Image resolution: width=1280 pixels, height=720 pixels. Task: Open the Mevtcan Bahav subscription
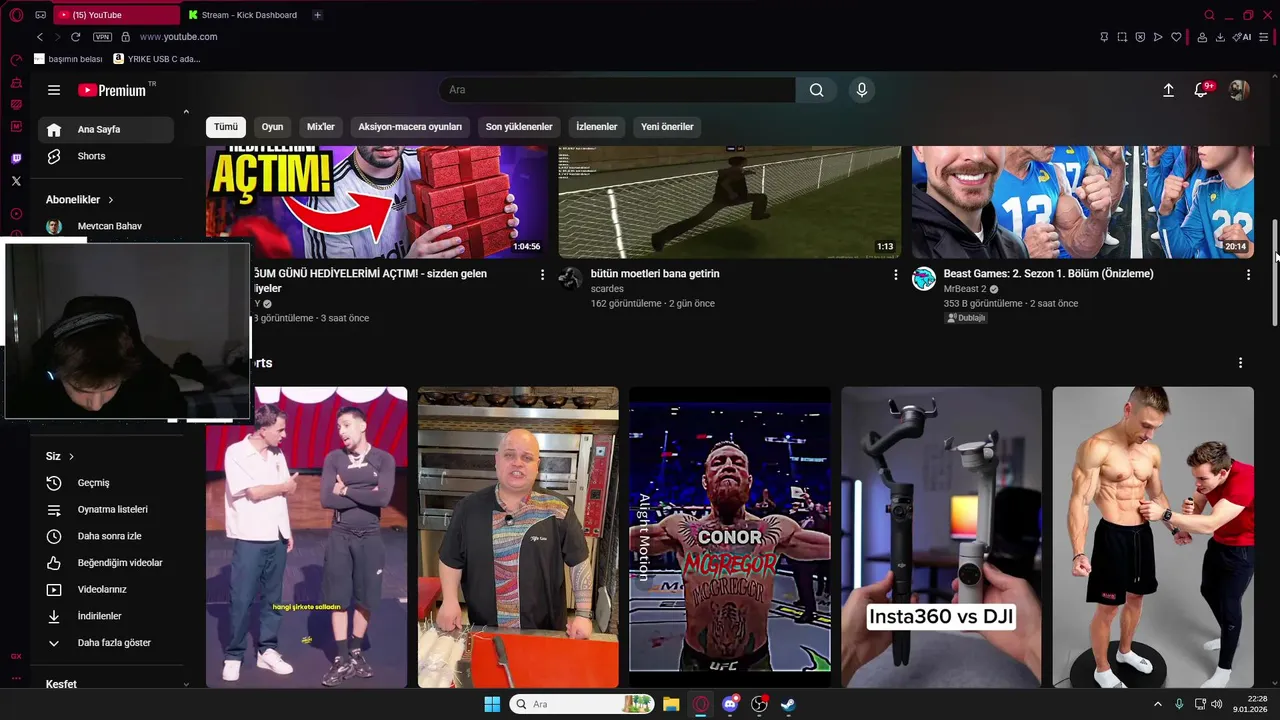pyautogui.click(x=106, y=227)
